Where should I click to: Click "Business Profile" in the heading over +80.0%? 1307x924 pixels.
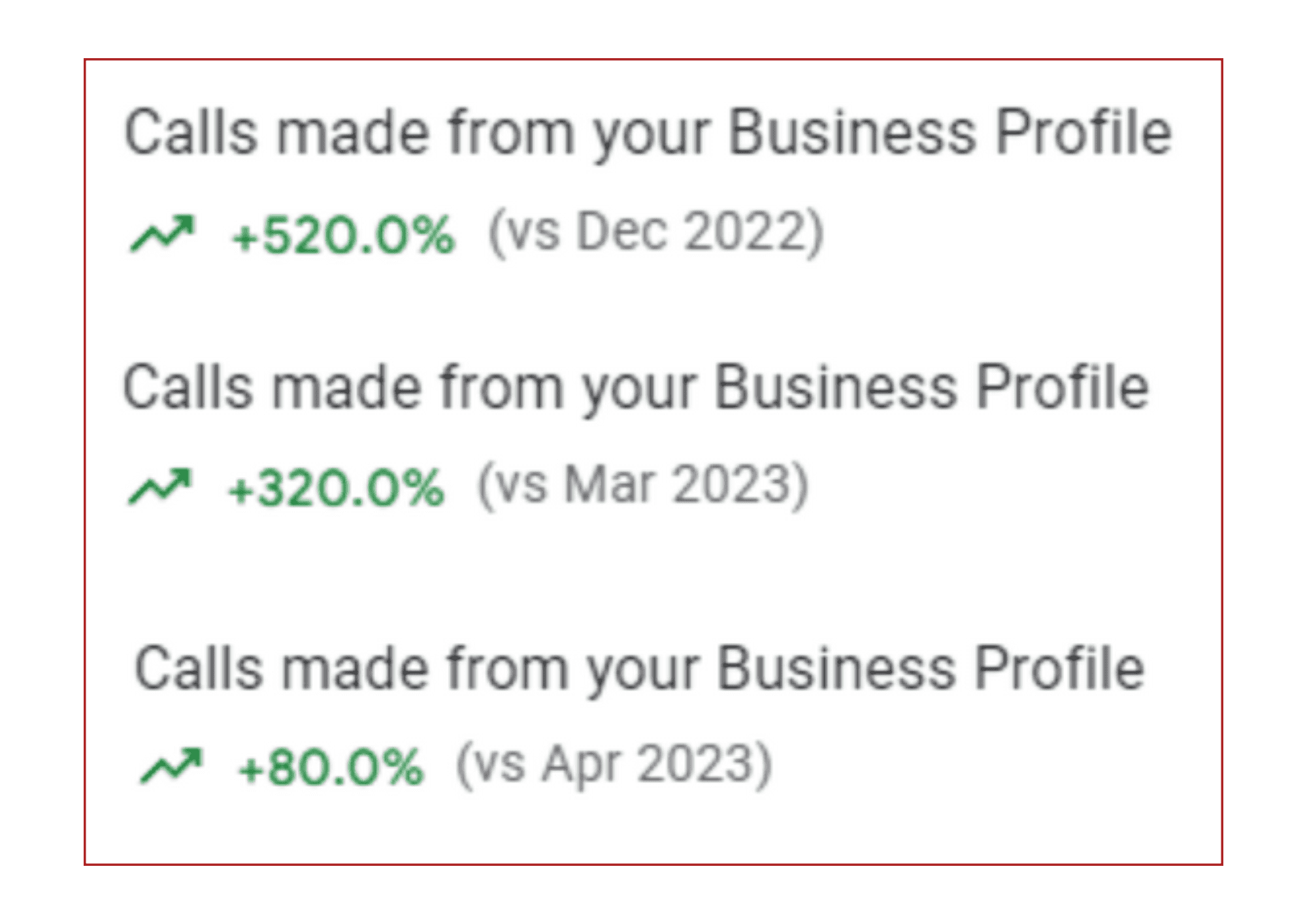[931, 669]
